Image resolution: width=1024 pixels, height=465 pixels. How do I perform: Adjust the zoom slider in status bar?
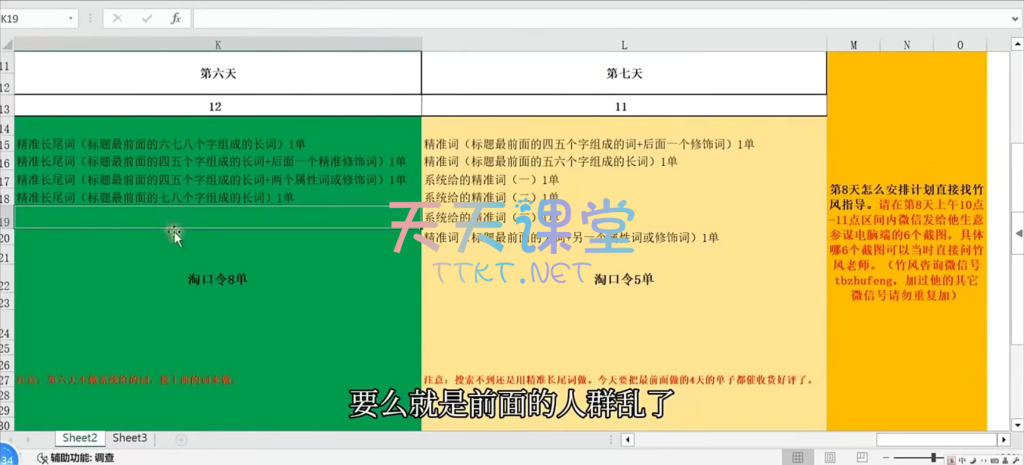pos(935,458)
